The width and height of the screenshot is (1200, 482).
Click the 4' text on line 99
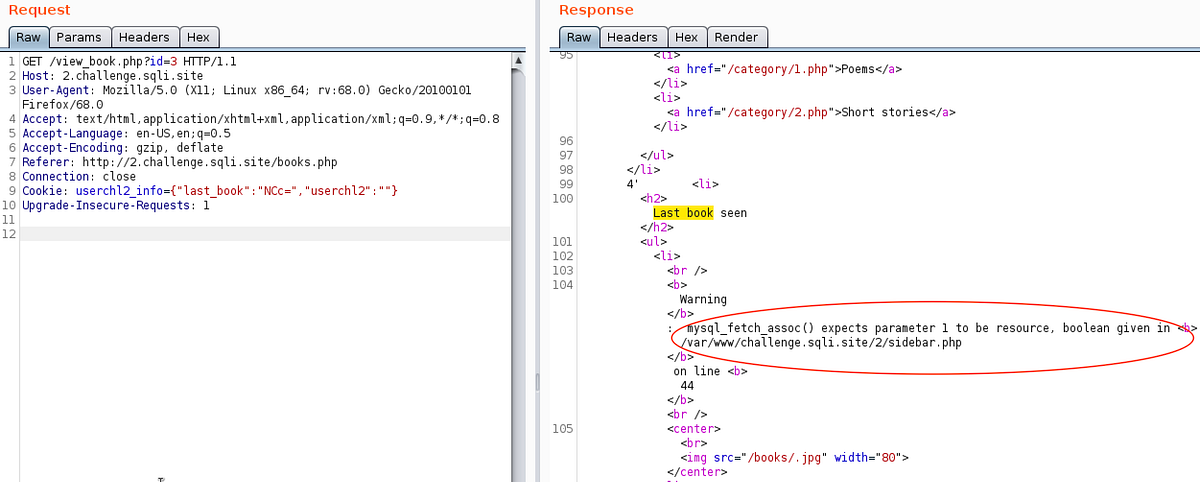coord(632,184)
